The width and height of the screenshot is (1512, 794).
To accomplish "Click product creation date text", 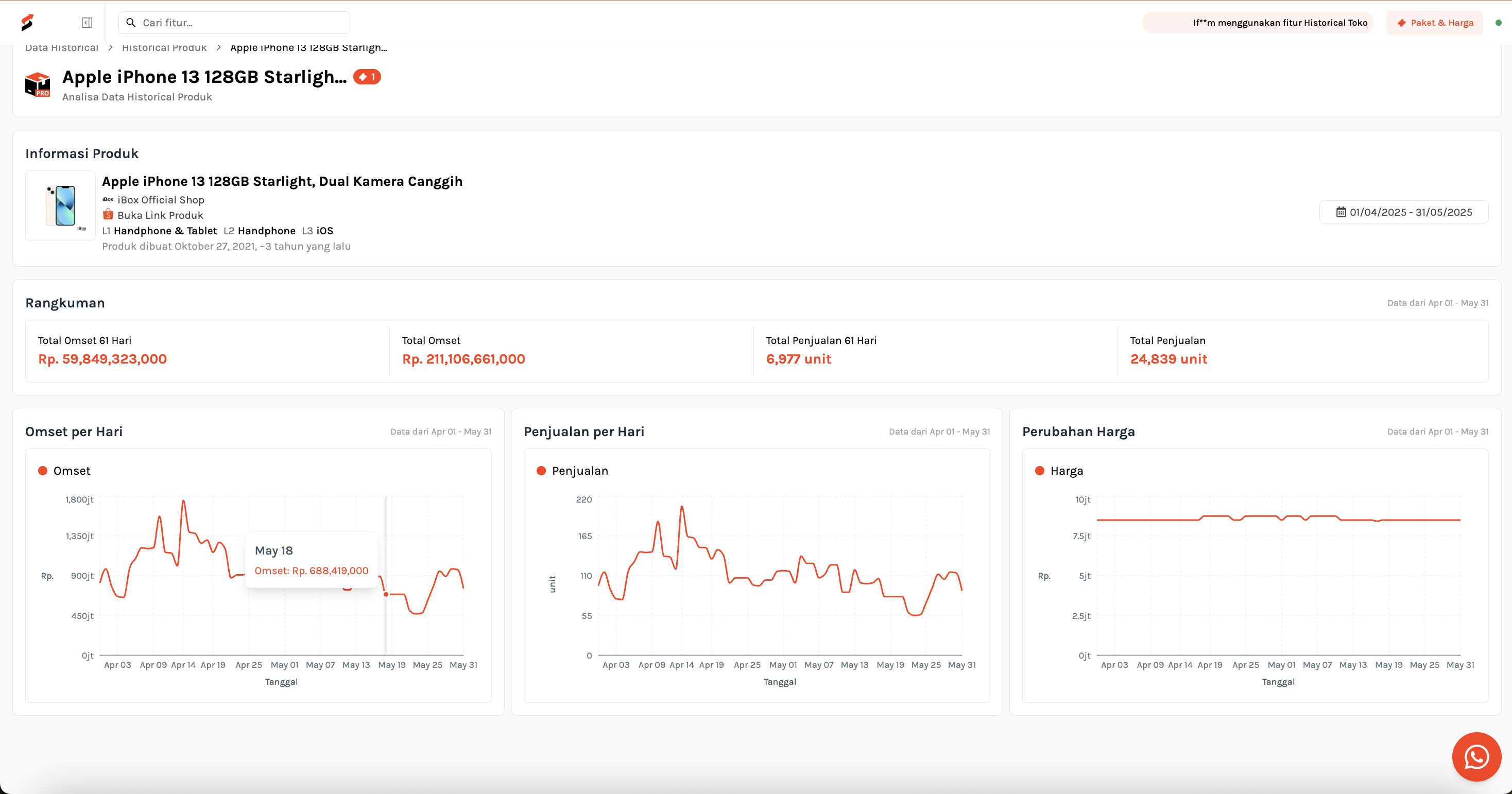I will click(227, 247).
